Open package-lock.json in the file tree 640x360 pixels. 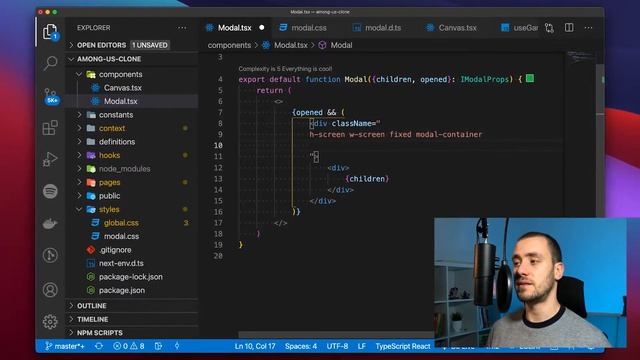pos(130,277)
